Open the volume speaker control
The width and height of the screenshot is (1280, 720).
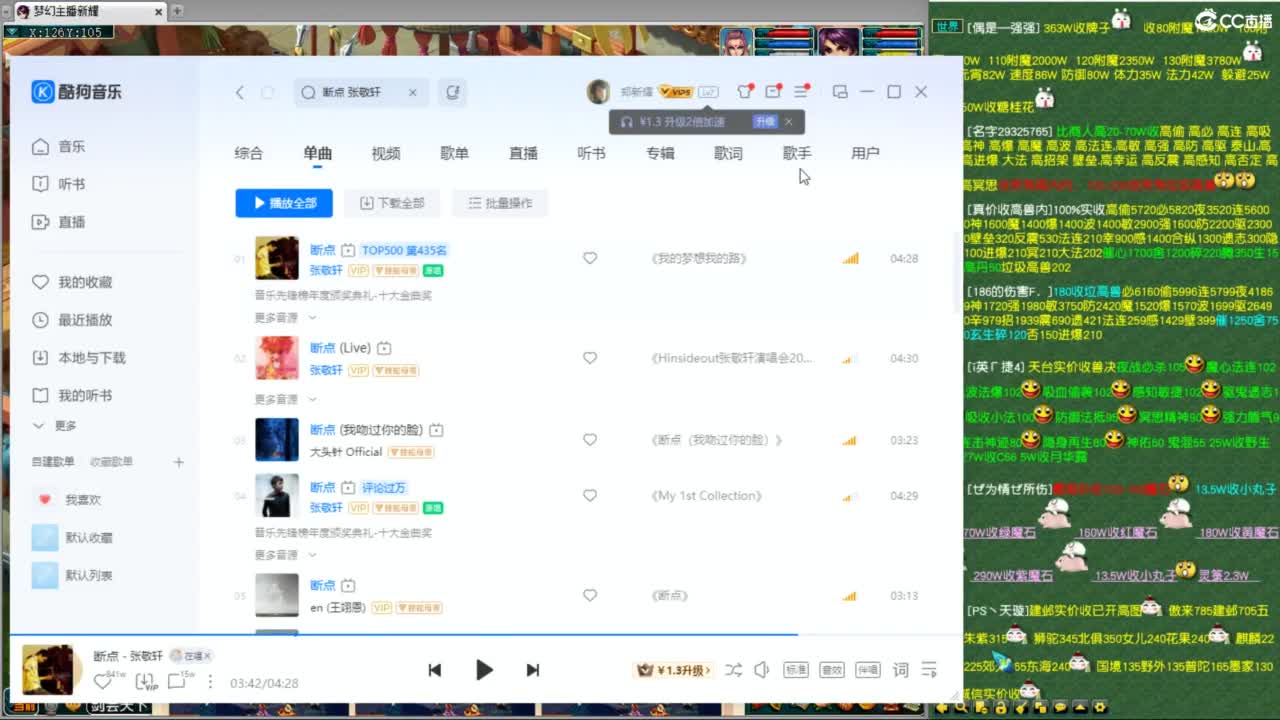762,670
